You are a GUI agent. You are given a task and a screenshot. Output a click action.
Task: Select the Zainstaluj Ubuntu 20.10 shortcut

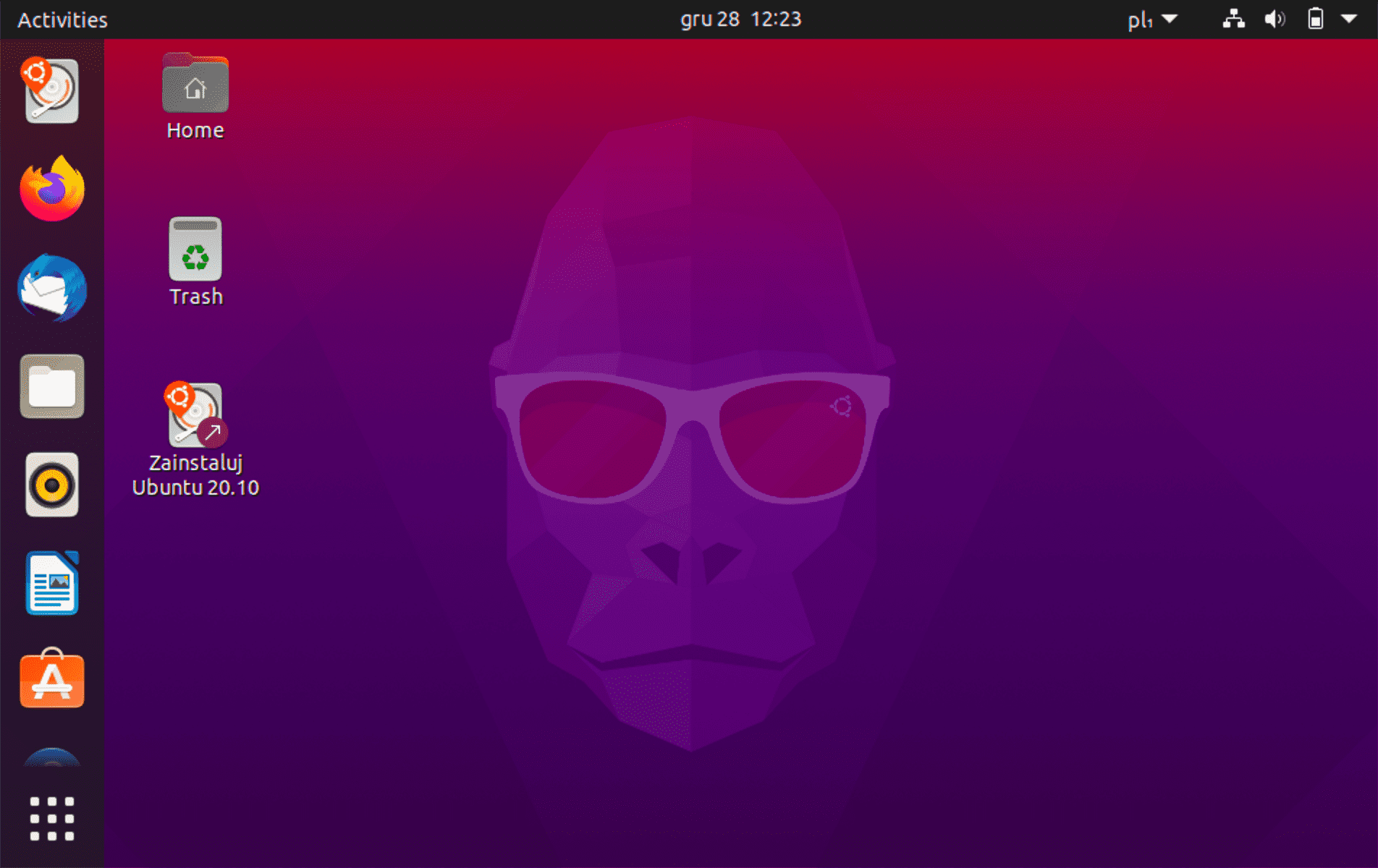coord(195,440)
